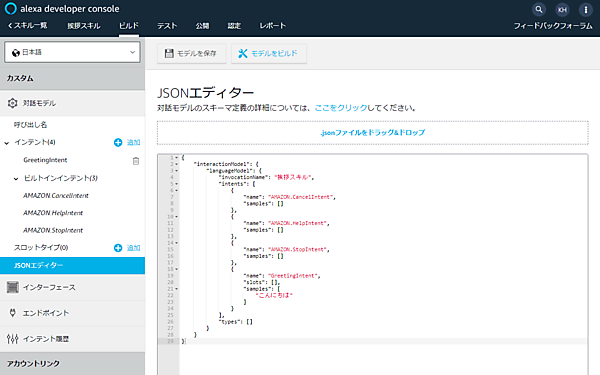Click the インテント履歴 sliders icon
Image resolution: width=600 pixels, height=375 pixels.
(x=13, y=339)
